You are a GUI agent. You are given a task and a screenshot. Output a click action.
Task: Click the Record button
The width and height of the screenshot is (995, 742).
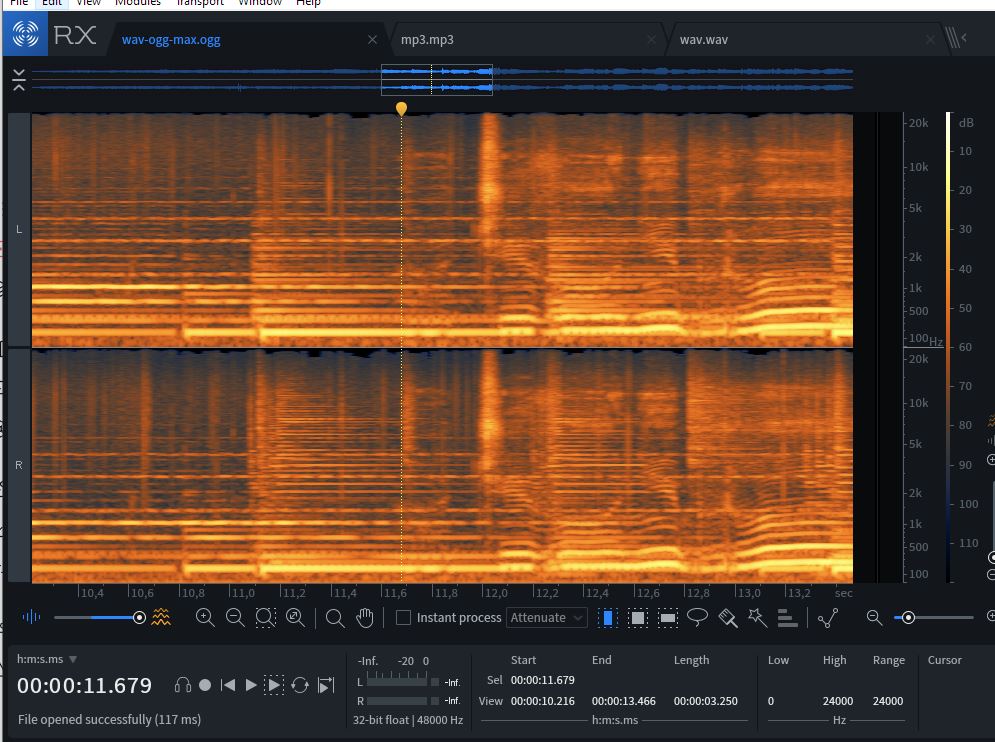pyautogui.click(x=205, y=685)
